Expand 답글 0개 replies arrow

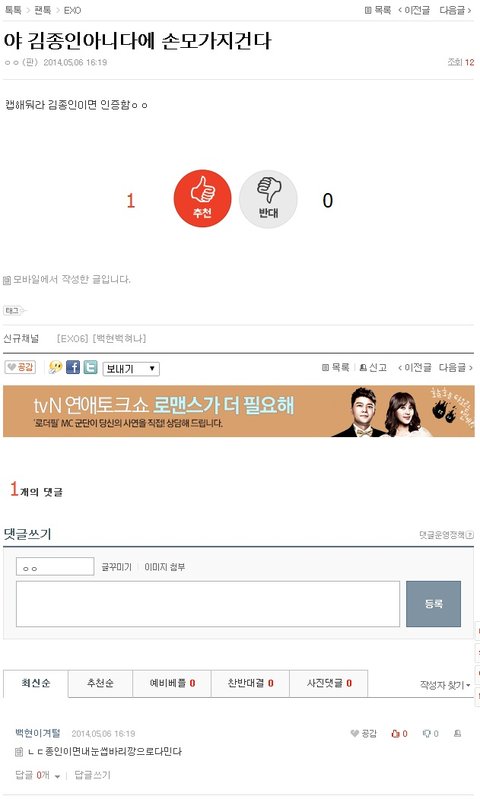pos(57,776)
